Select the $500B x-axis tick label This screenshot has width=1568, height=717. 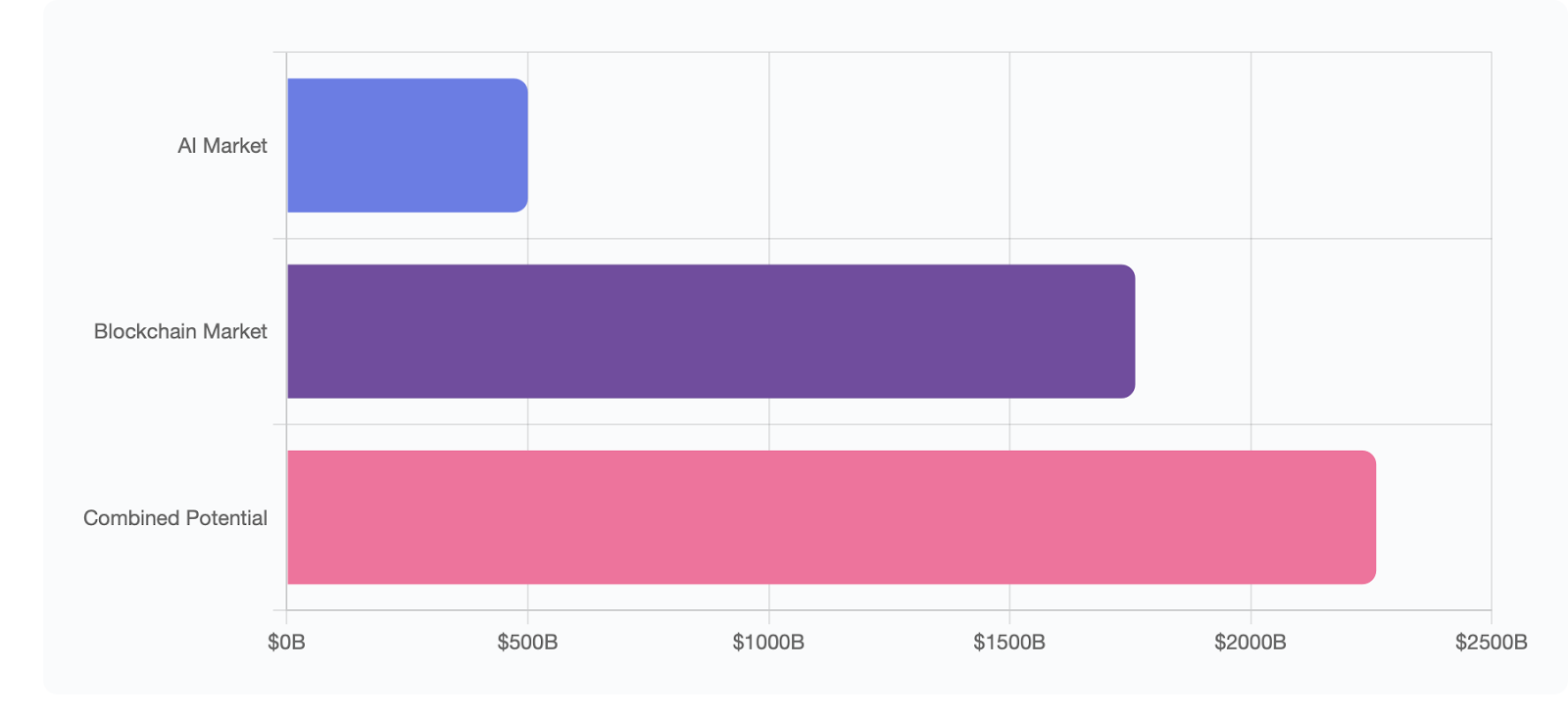pos(527,643)
